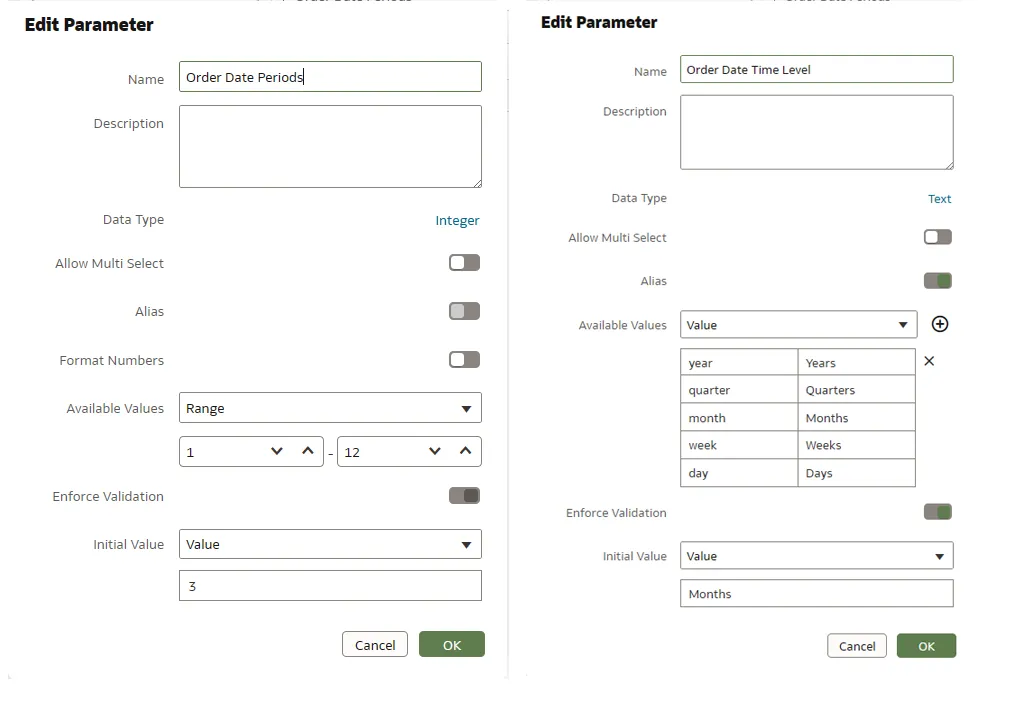The width and height of the screenshot is (1009, 710).
Task: Toggle Format Numbers switch
Action: pyautogui.click(x=464, y=360)
